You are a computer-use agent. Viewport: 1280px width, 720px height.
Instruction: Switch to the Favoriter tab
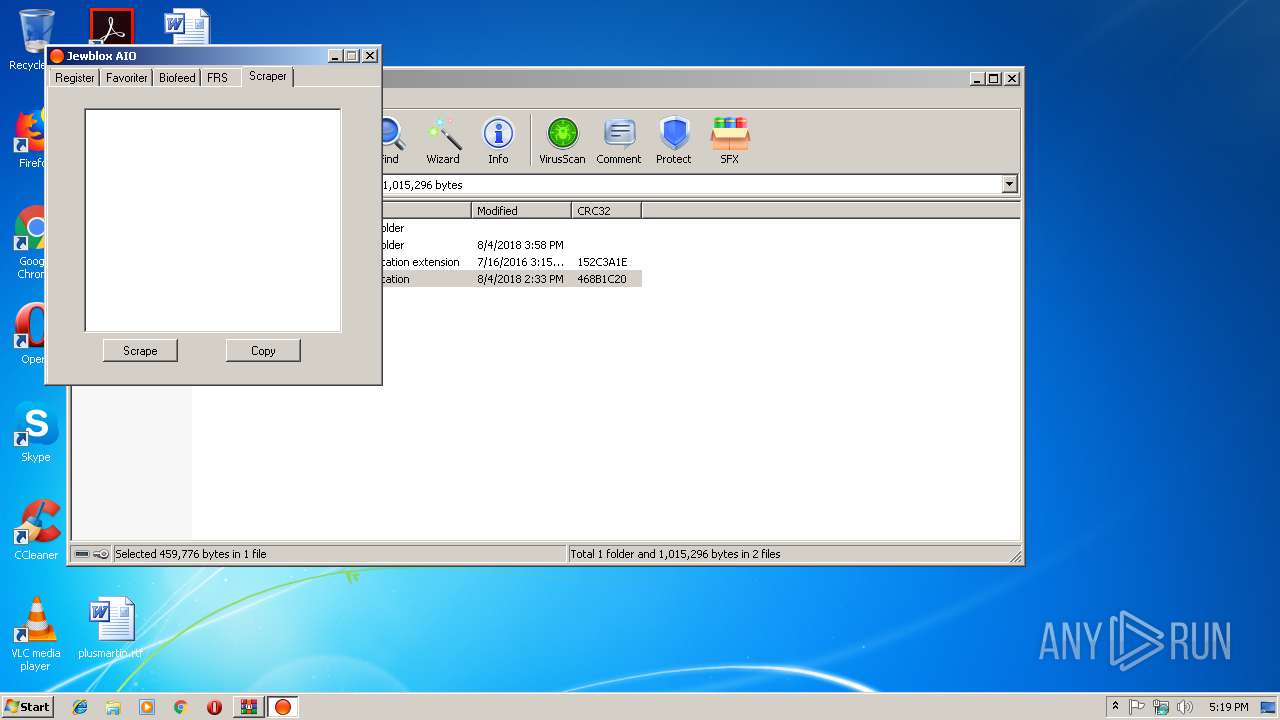point(126,77)
